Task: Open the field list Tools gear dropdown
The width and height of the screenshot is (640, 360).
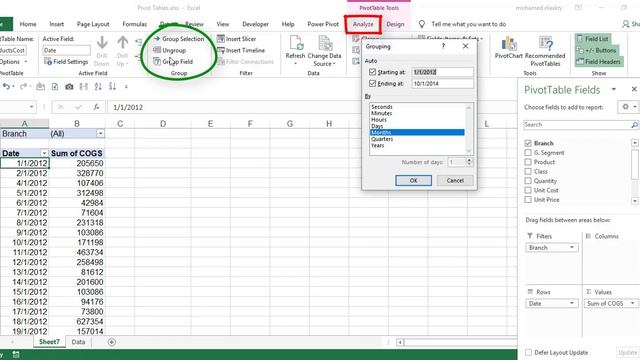Action: pyautogui.click(x=629, y=107)
